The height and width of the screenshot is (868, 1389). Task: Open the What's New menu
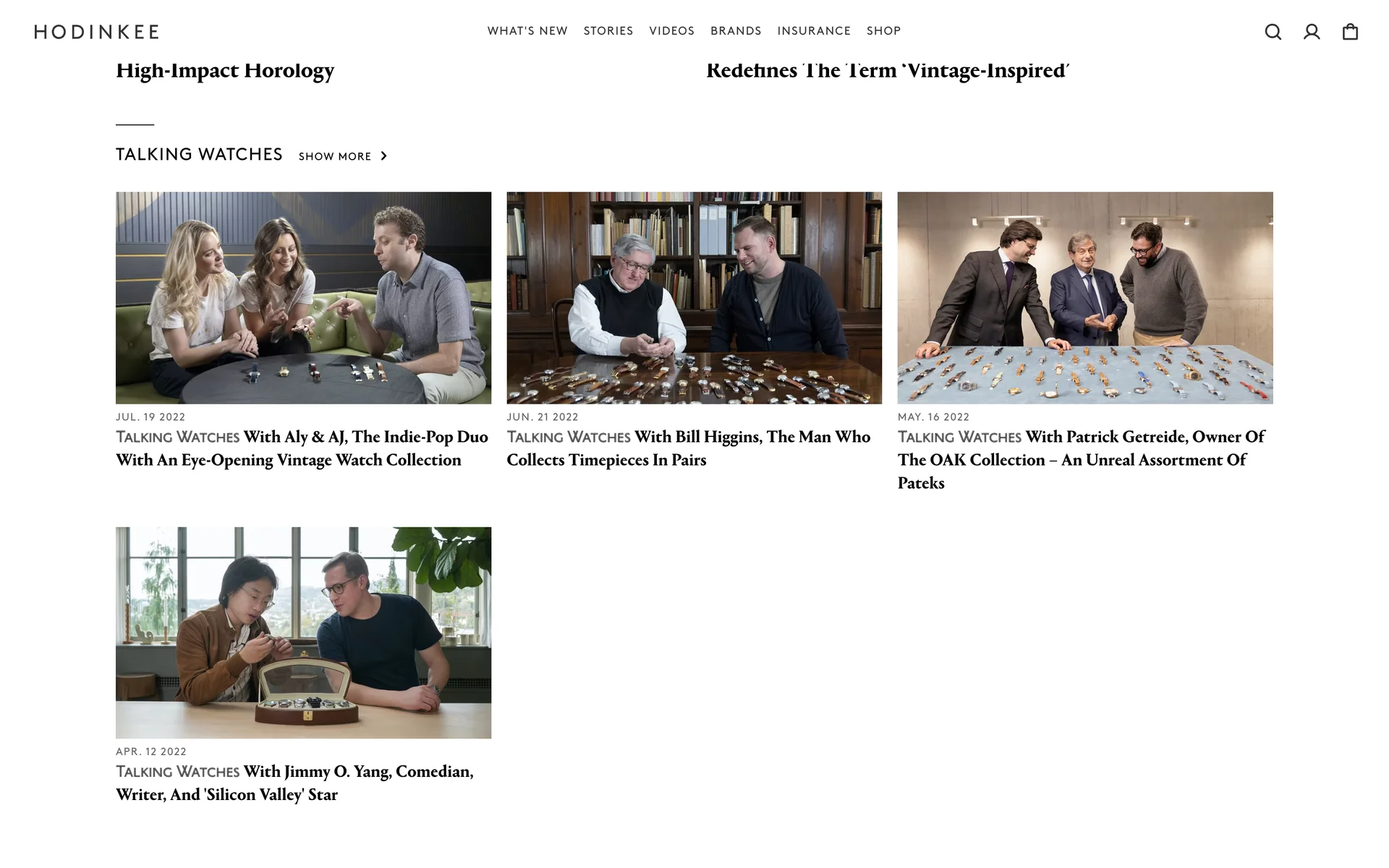tap(527, 31)
